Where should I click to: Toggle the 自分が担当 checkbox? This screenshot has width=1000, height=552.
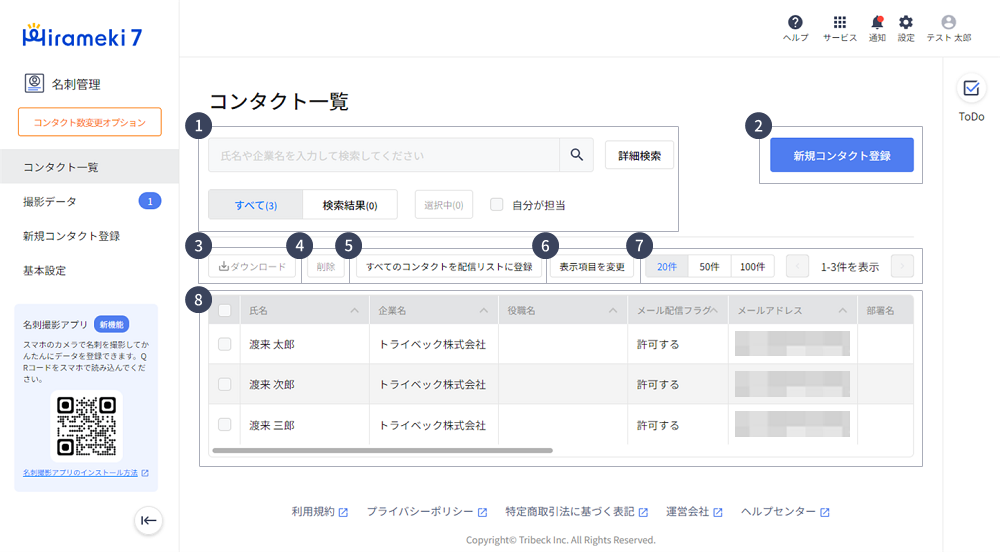point(496,205)
